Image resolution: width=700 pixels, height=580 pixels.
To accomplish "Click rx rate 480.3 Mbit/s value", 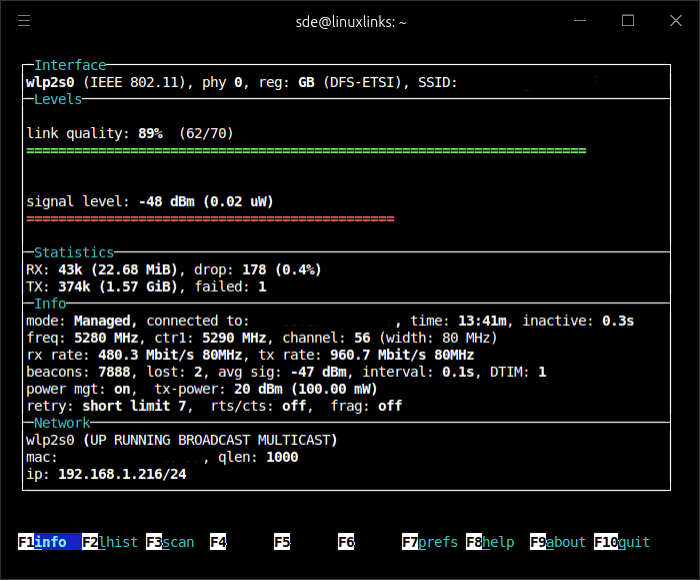I will point(170,355).
